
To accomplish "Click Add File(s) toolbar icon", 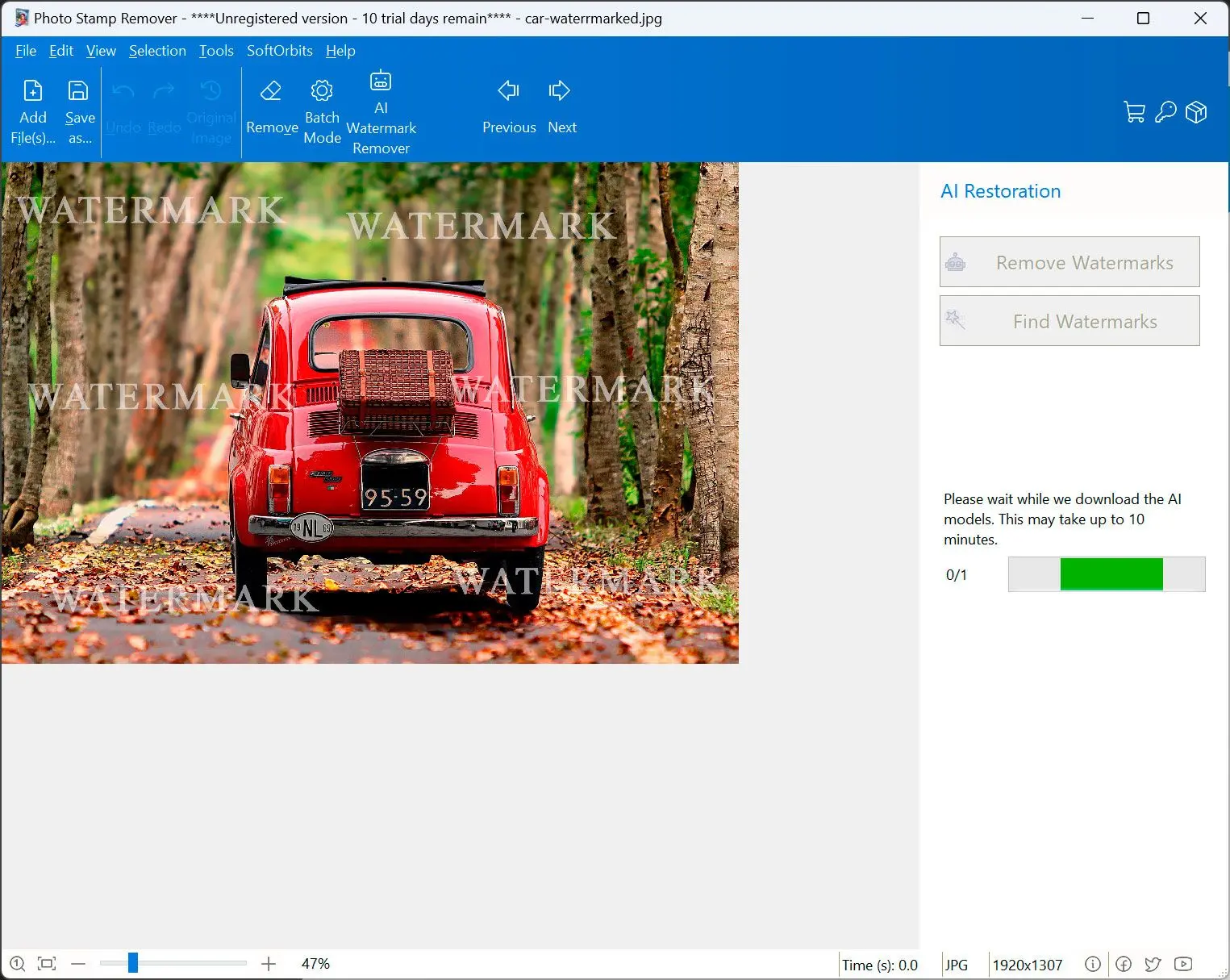I will [x=33, y=90].
